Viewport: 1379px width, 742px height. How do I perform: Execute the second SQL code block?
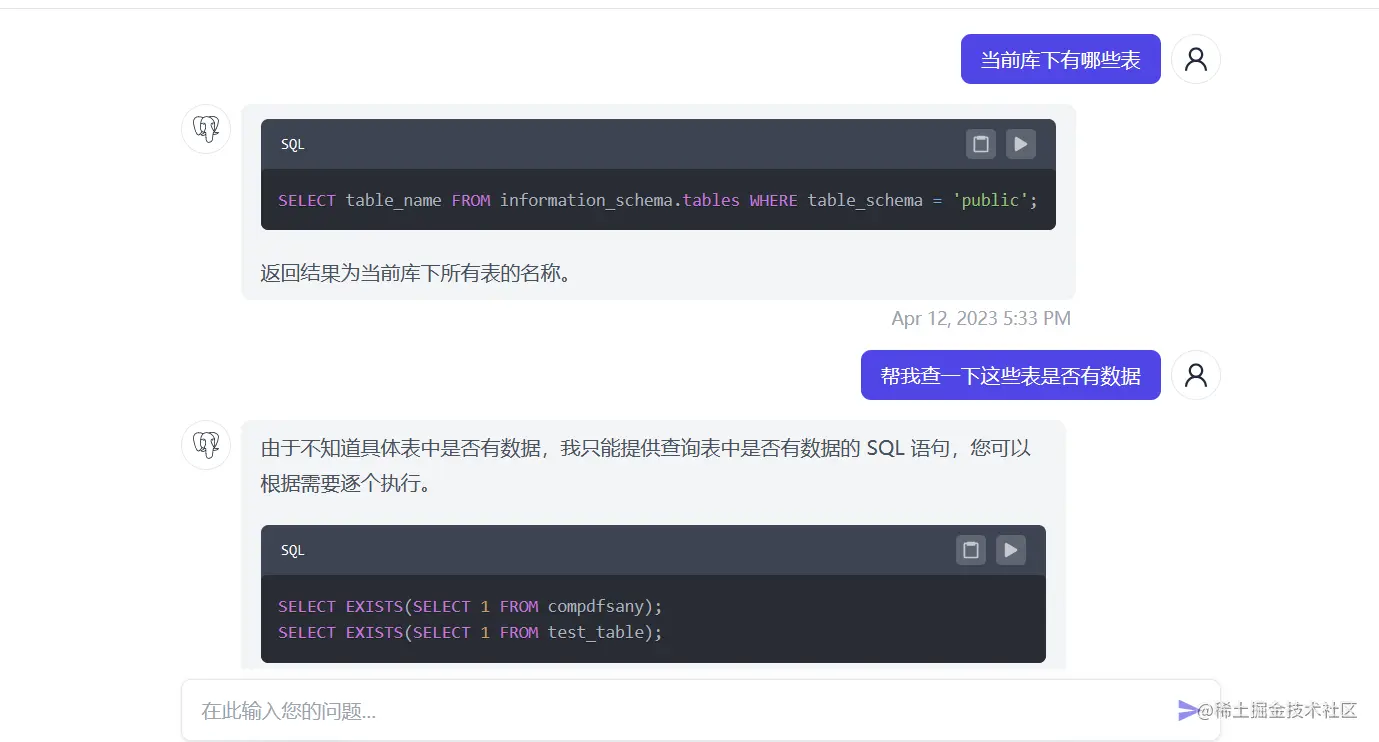coord(1010,550)
